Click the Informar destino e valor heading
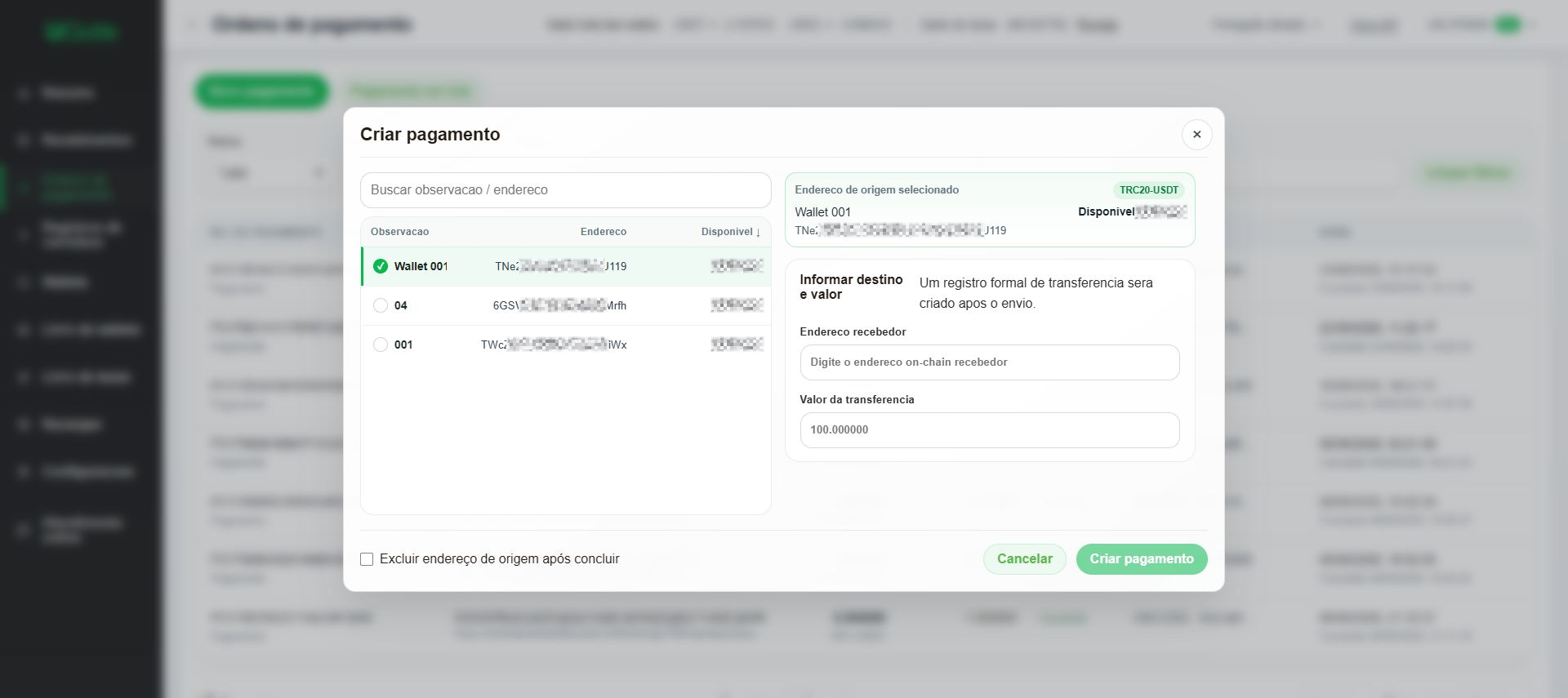Viewport: 1568px width, 698px height. tap(851, 287)
